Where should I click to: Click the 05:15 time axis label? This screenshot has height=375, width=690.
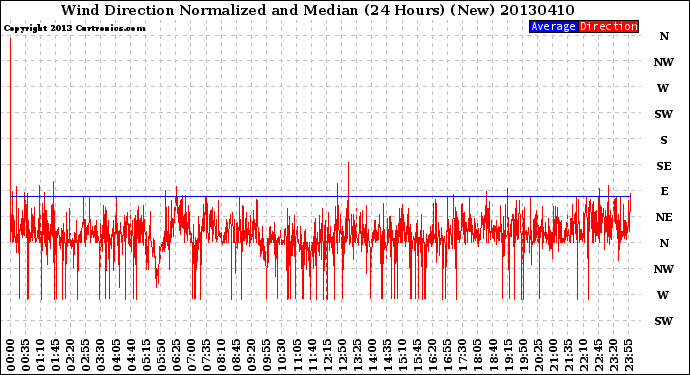point(146,355)
